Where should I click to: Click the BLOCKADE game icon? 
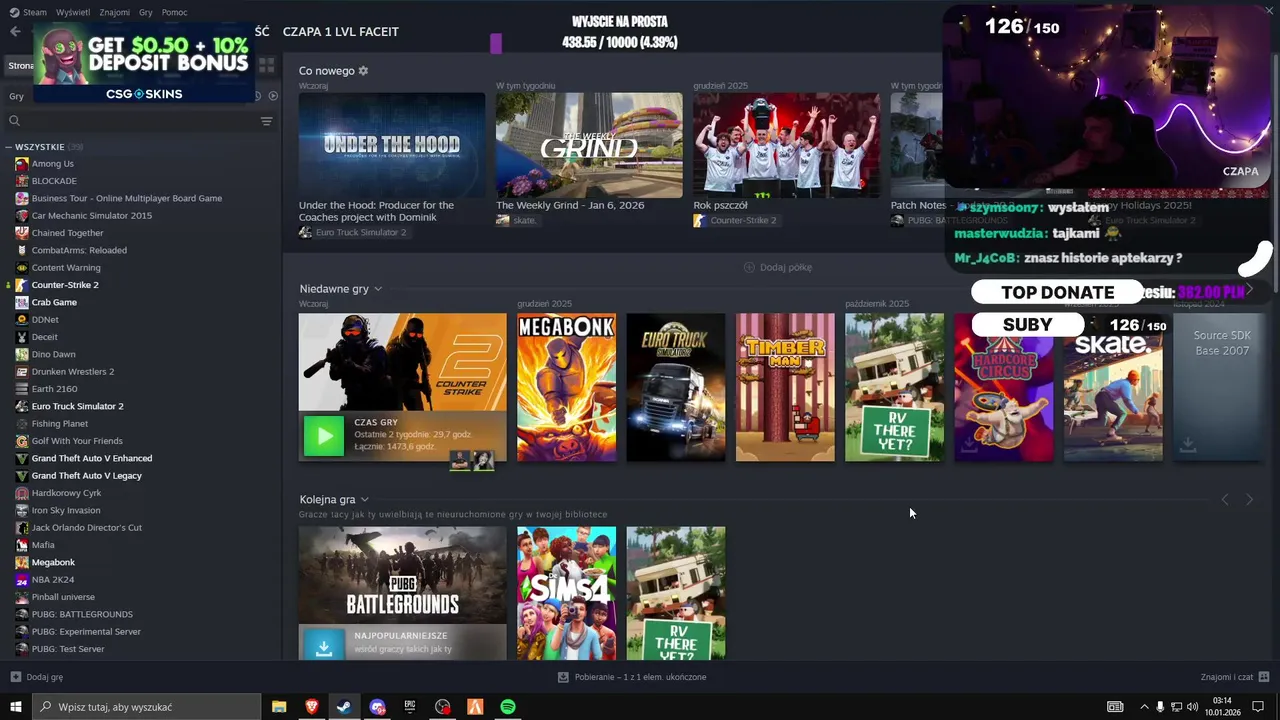pyautogui.click(x=22, y=181)
